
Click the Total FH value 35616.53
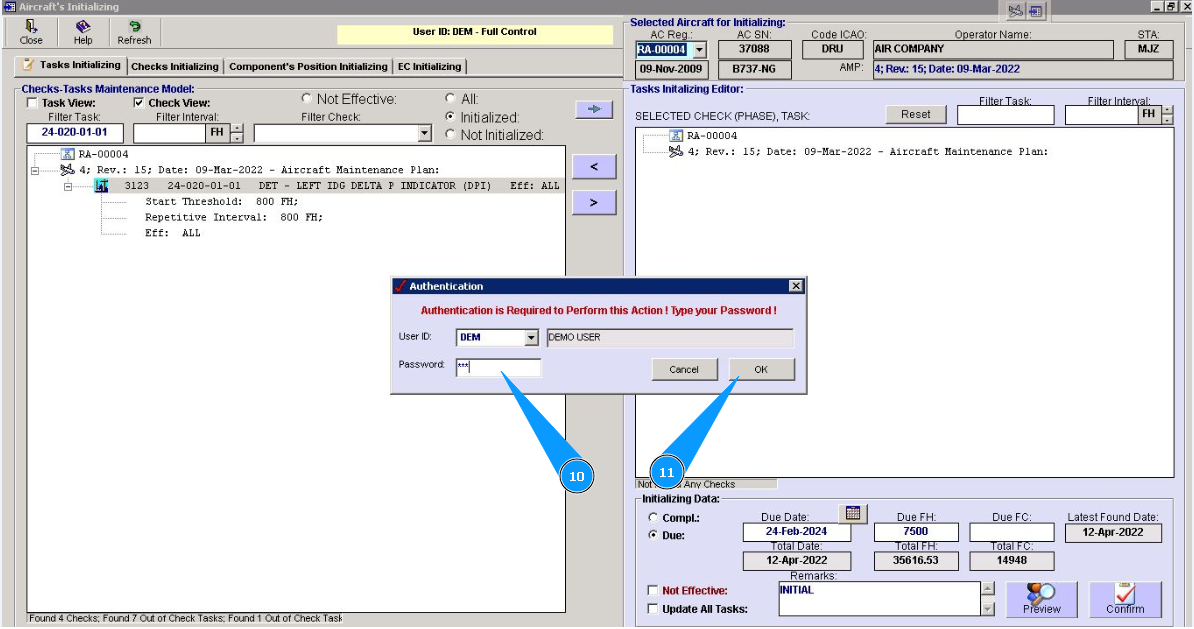click(x=915, y=560)
